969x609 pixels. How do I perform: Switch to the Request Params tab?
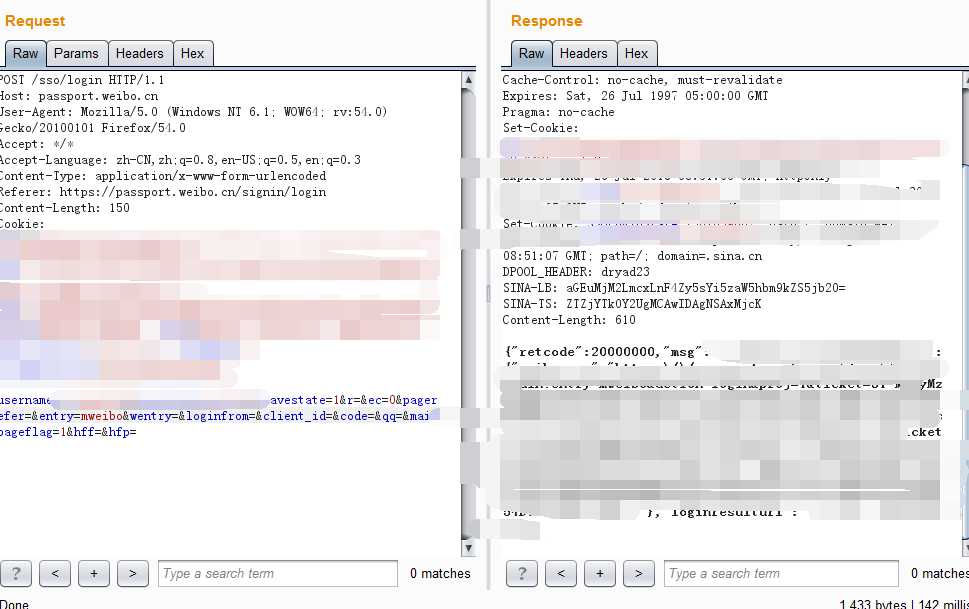point(76,54)
